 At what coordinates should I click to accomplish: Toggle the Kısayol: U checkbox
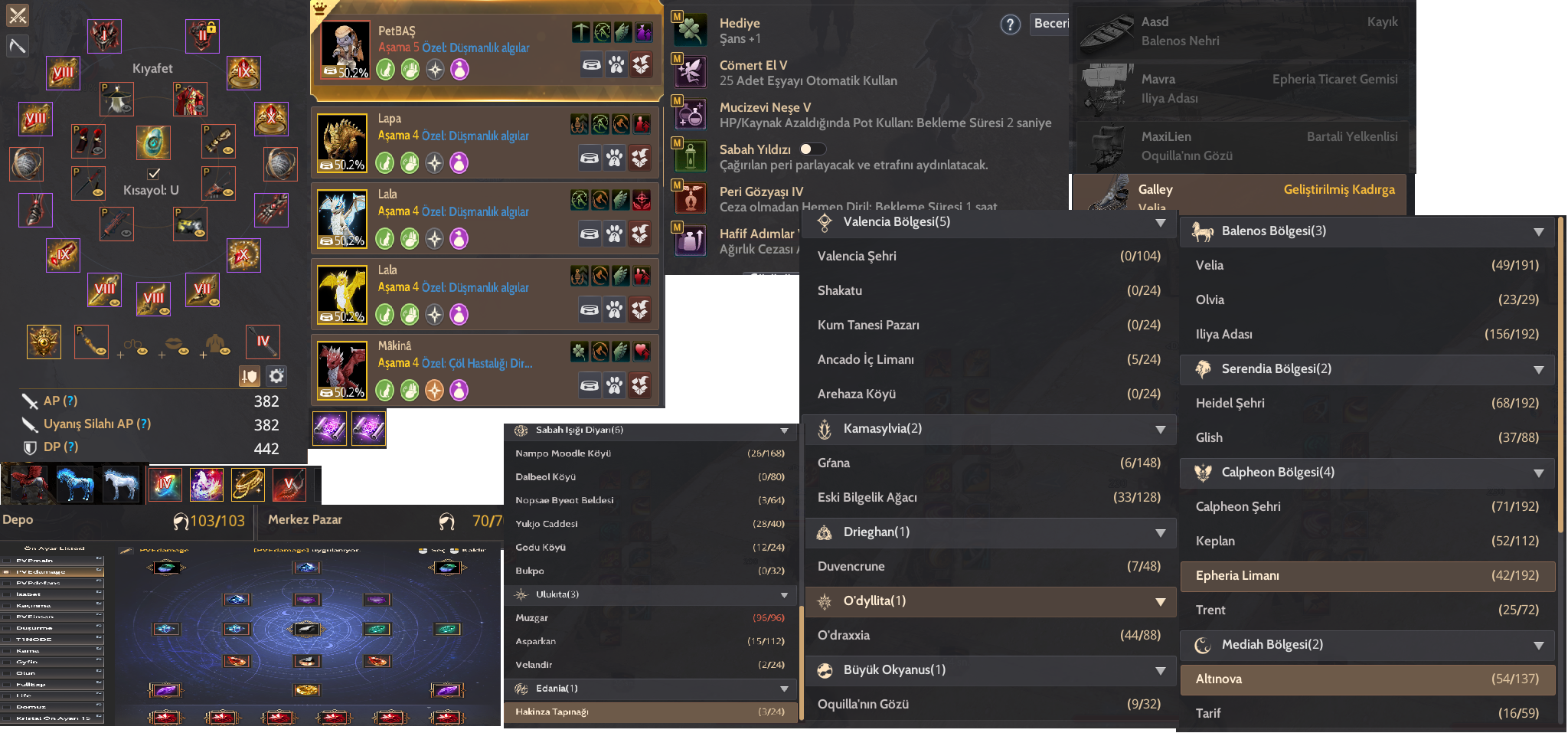[x=153, y=174]
